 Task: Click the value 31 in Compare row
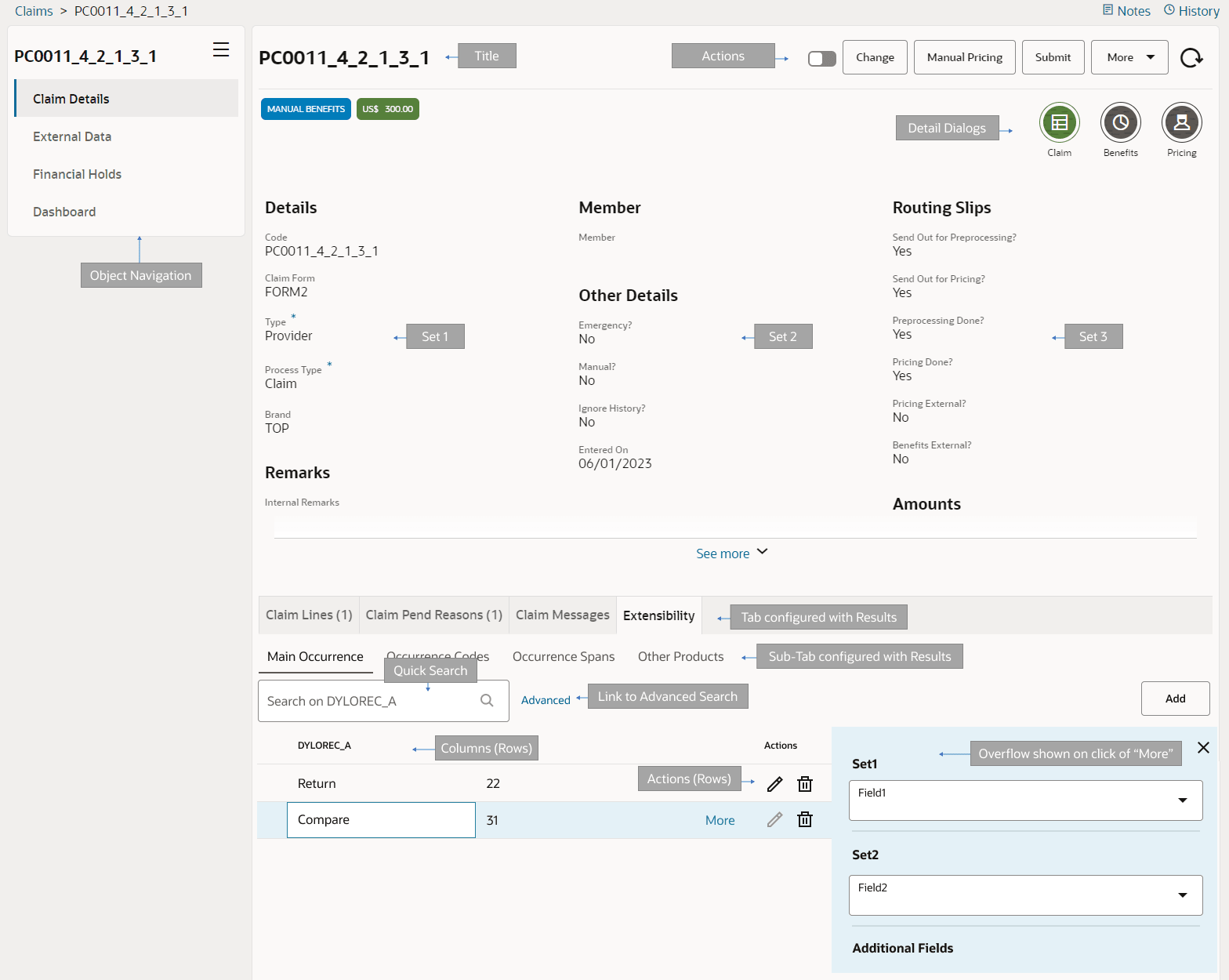pyautogui.click(x=492, y=820)
